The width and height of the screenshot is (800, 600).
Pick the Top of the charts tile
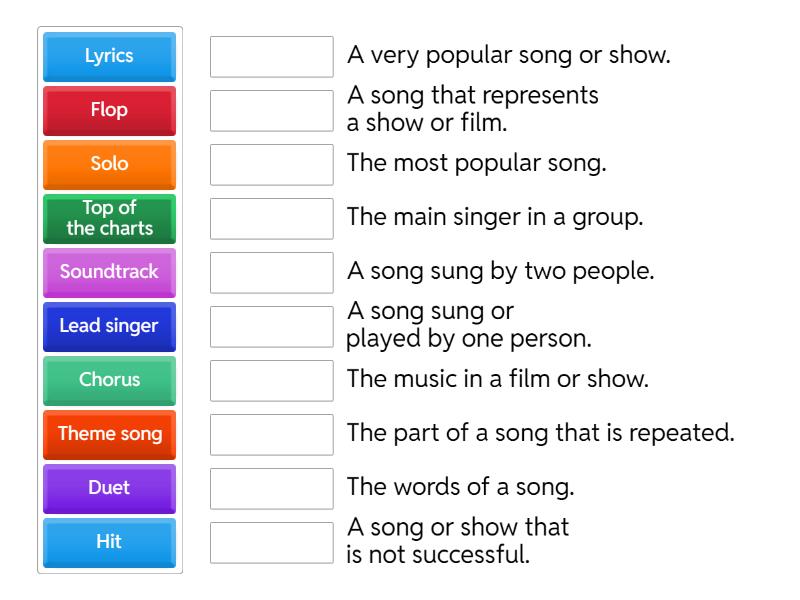pyautogui.click(x=108, y=218)
